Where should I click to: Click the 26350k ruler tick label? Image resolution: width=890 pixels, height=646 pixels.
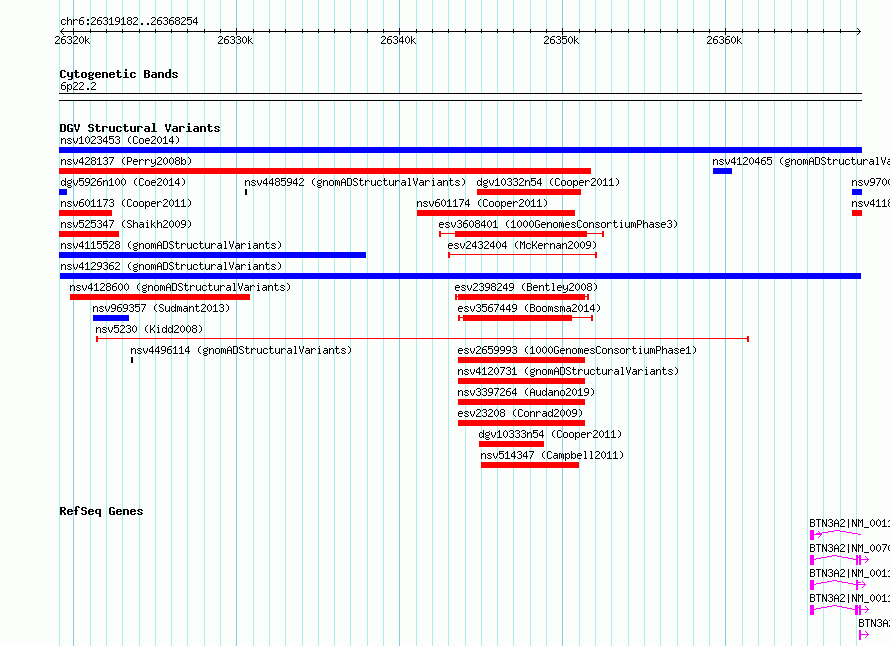(561, 41)
